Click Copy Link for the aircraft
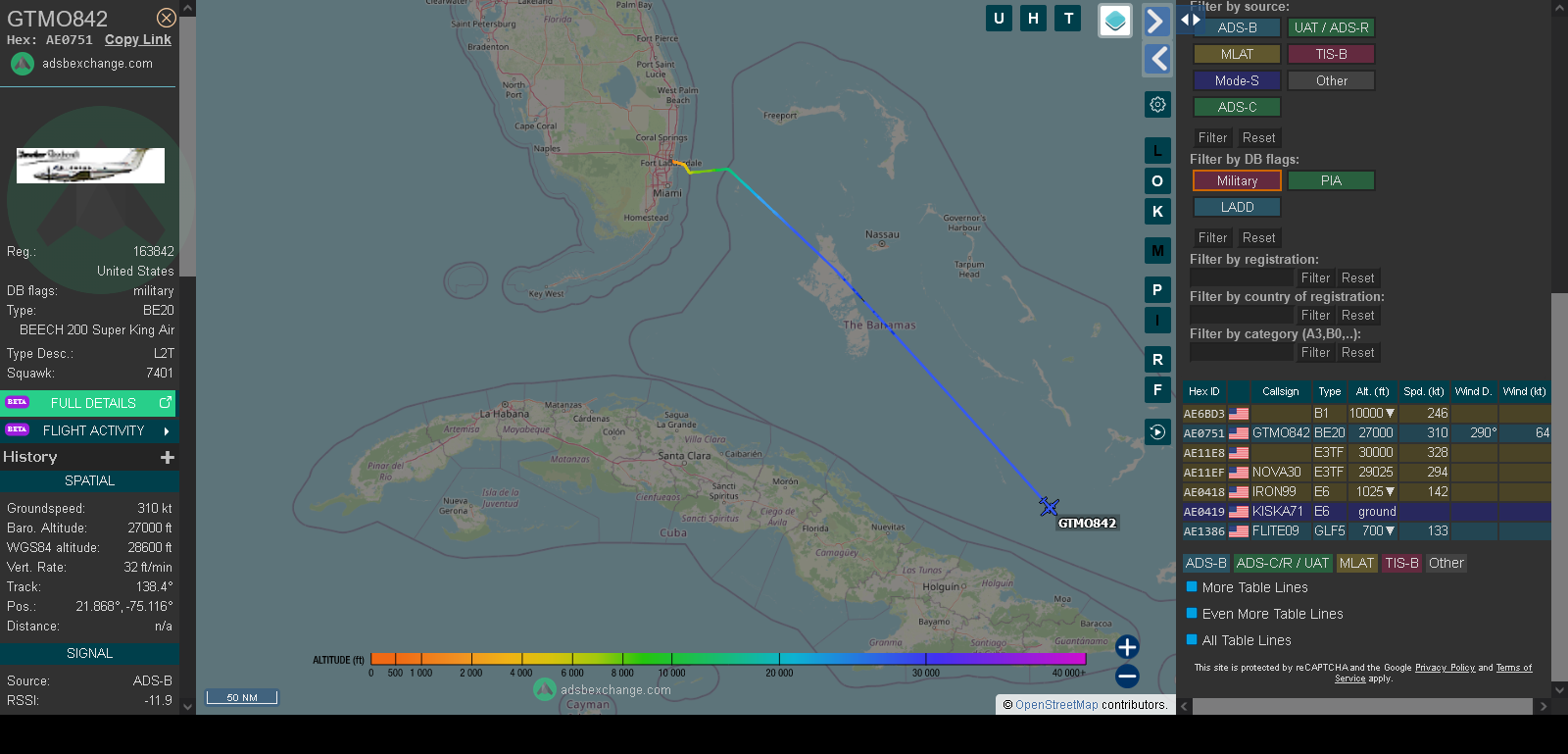 137,39
